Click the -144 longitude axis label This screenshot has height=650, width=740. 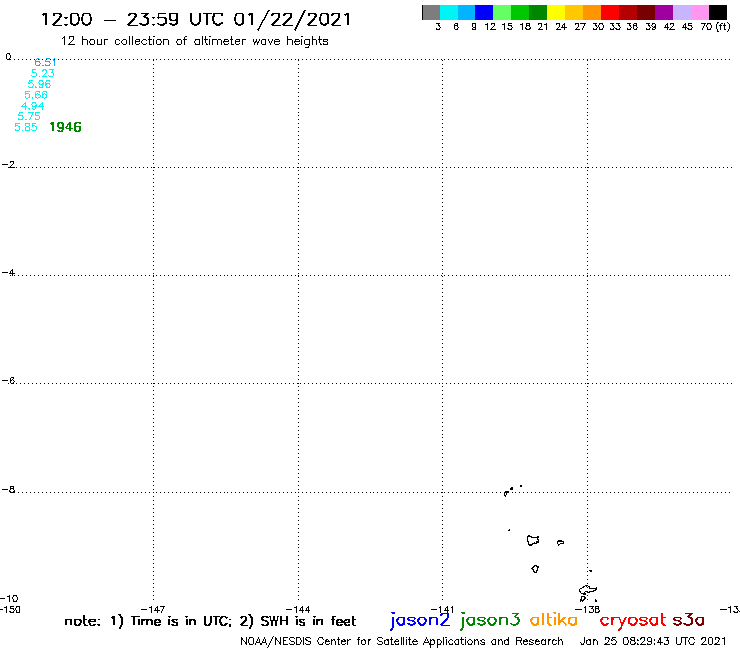(x=298, y=609)
